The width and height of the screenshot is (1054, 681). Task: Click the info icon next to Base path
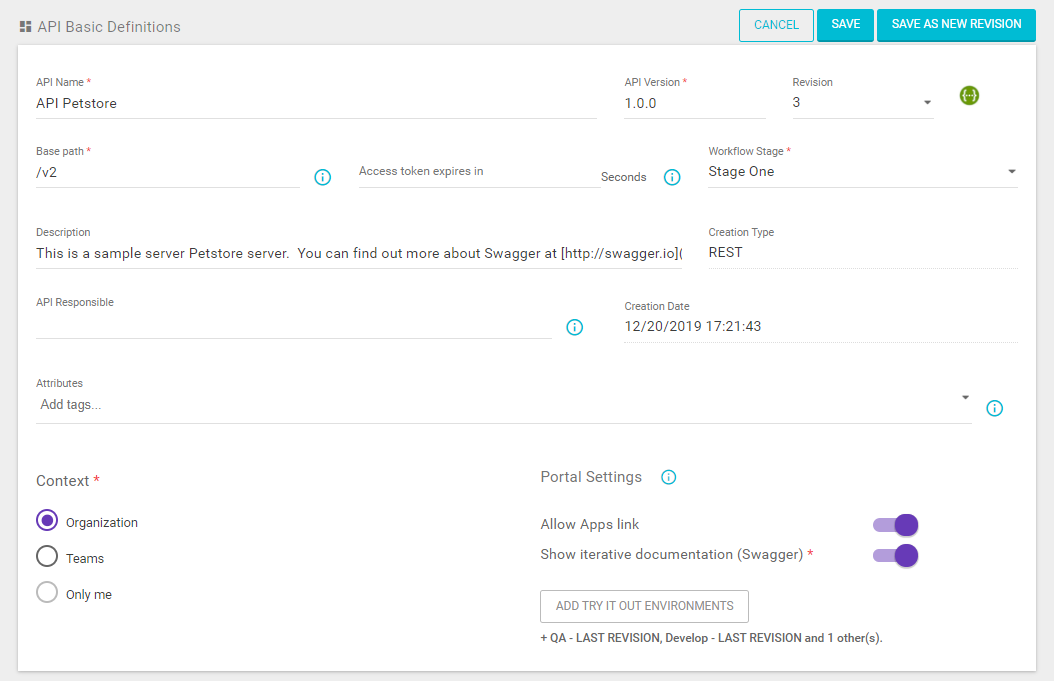(x=323, y=177)
